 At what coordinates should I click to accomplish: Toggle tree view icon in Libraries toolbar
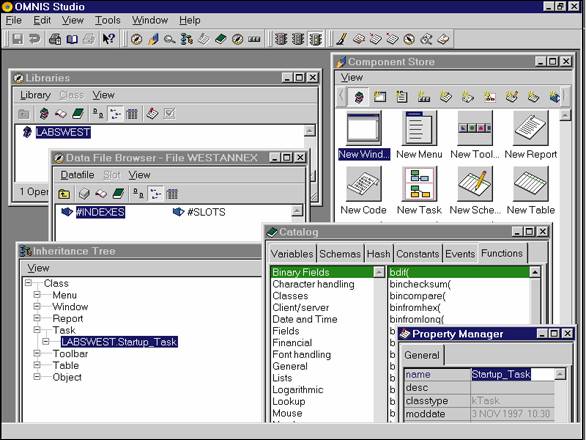(x=115, y=114)
